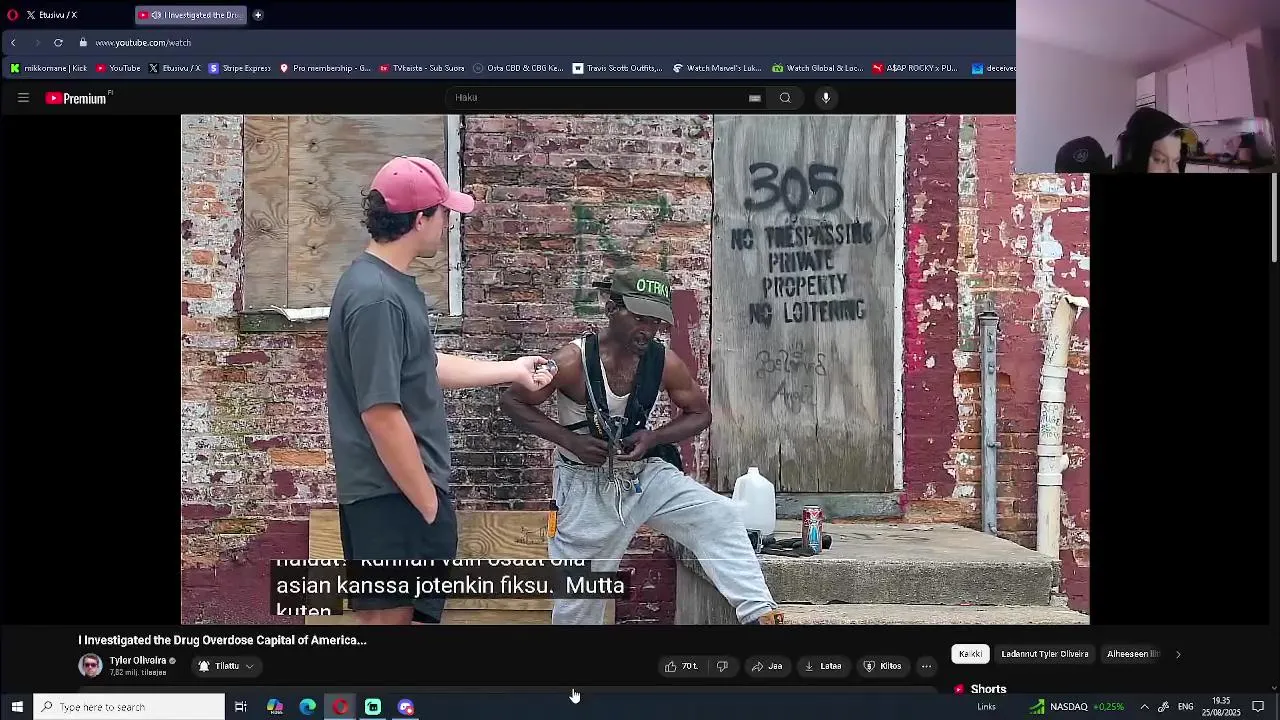Expand the Tilattu subscription dropdown
The width and height of the screenshot is (1280, 720).
point(226,666)
